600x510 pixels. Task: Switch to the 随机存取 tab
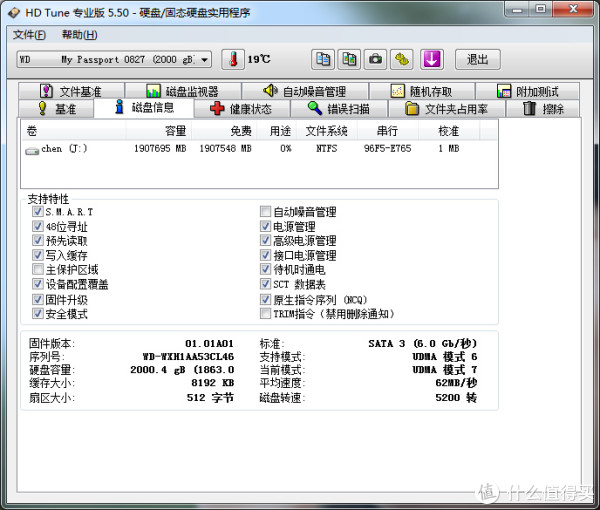click(x=422, y=91)
